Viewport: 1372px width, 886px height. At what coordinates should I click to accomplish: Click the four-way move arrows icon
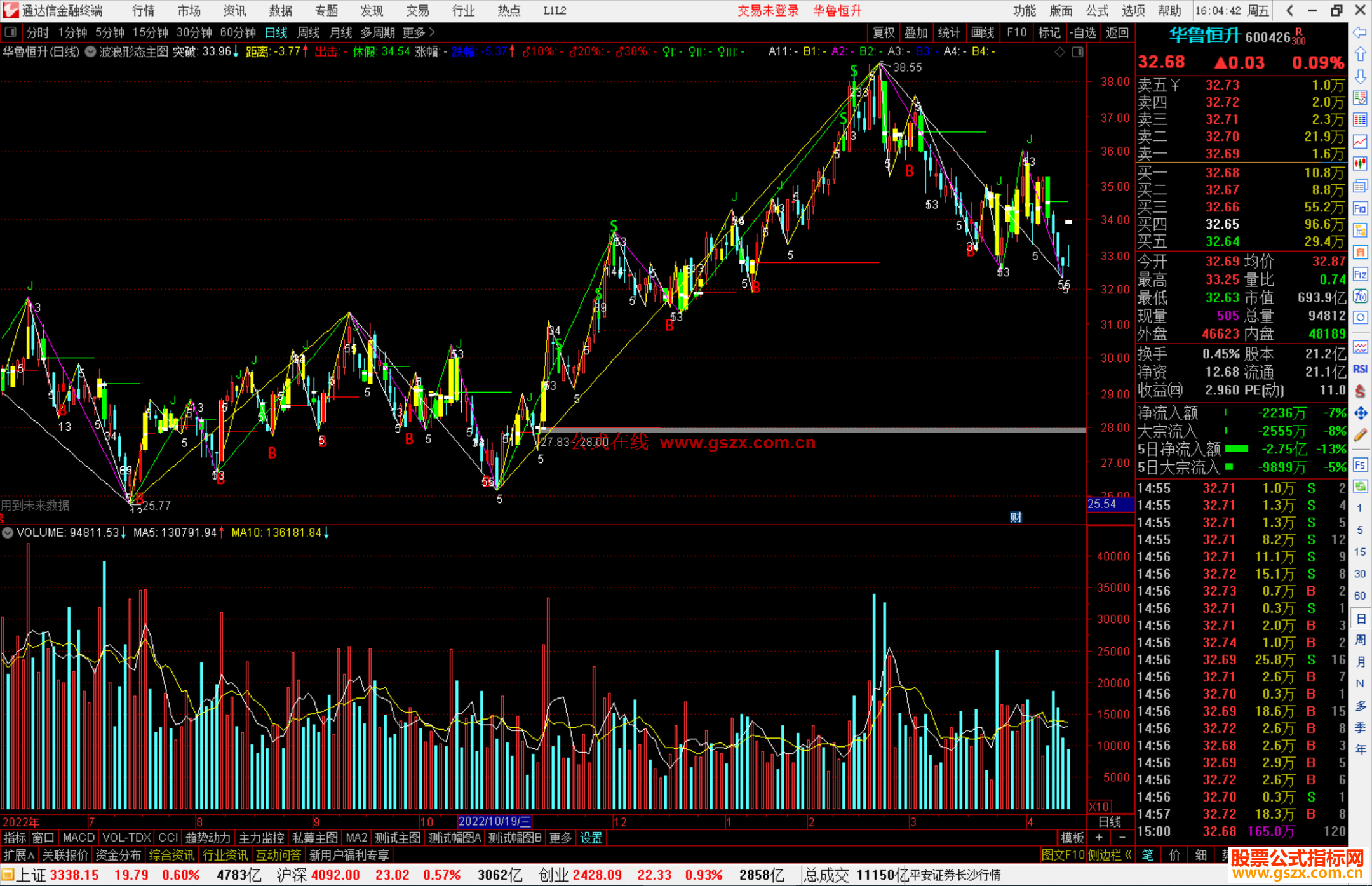click(x=1360, y=413)
